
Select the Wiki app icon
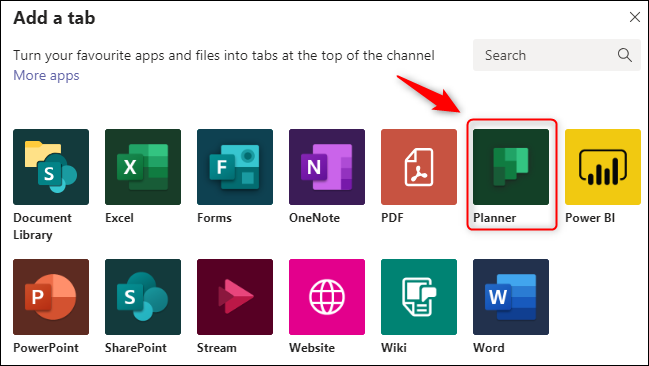tap(419, 297)
